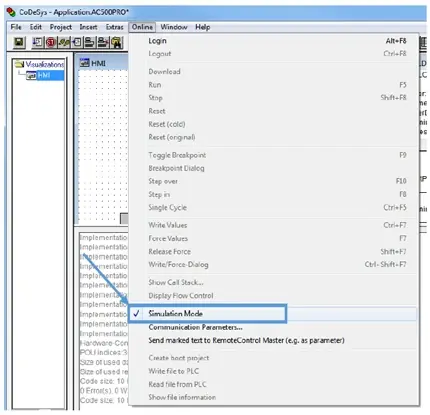
Task: Open the Project menu
Action: point(61,27)
